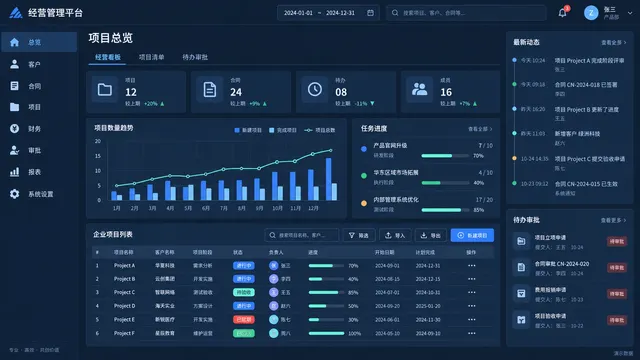
Task: Click the 进度 column header
Action: click(313, 252)
